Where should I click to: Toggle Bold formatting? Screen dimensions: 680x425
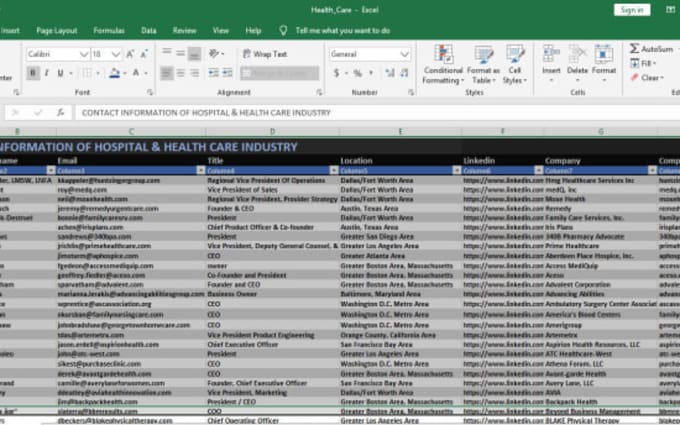point(33,73)
